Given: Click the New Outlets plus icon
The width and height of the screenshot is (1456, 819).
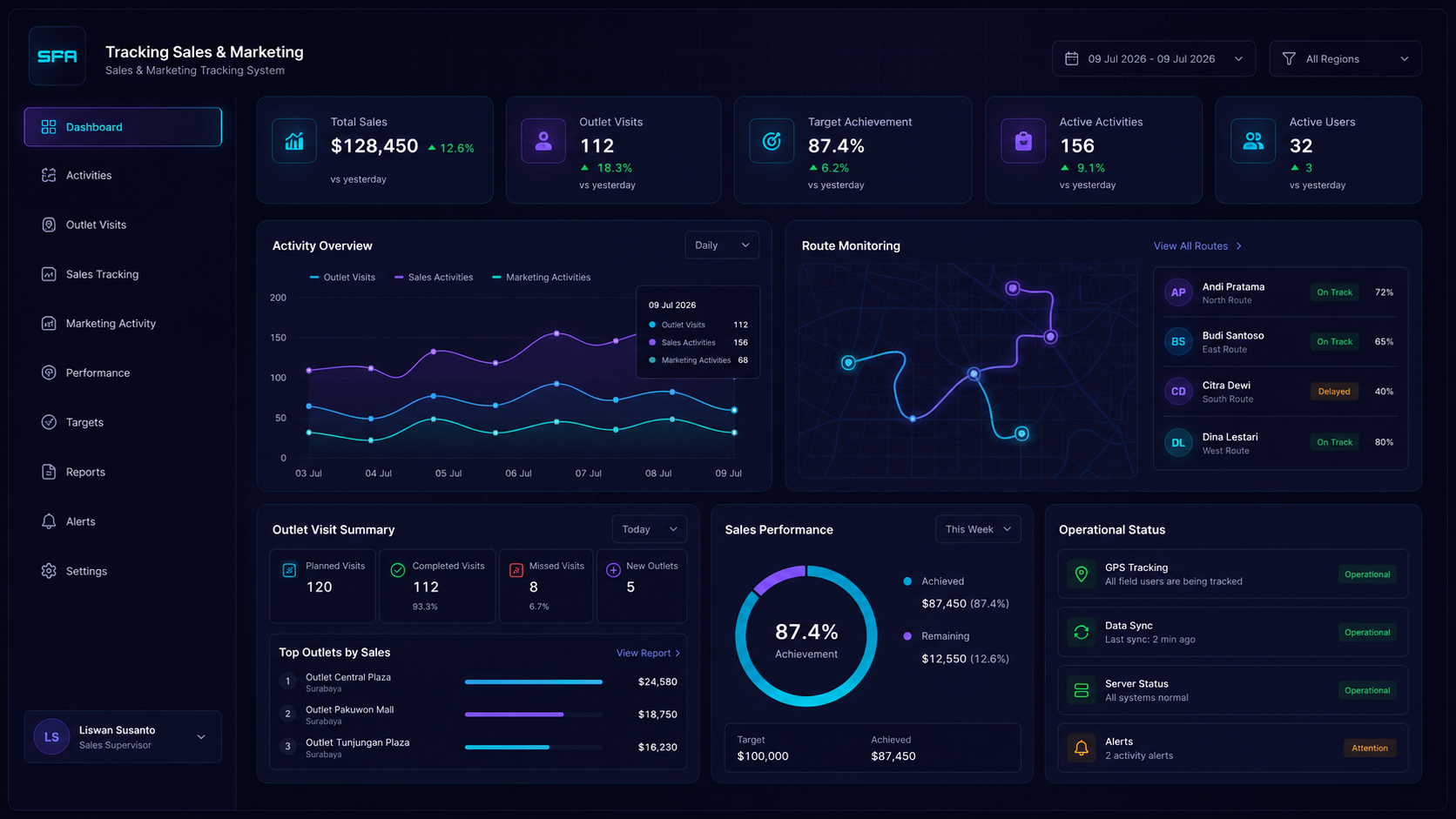Looking at the screenshot, I should 613,570.
